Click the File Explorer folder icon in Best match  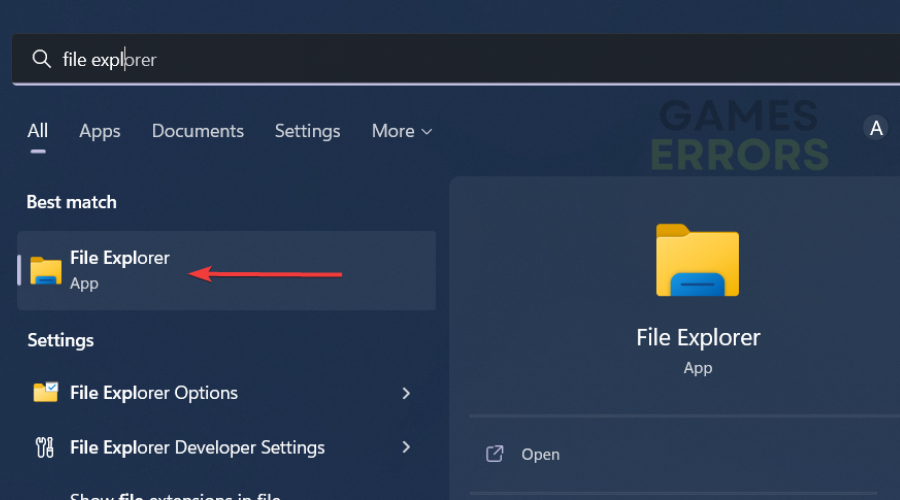click(46, 270)
